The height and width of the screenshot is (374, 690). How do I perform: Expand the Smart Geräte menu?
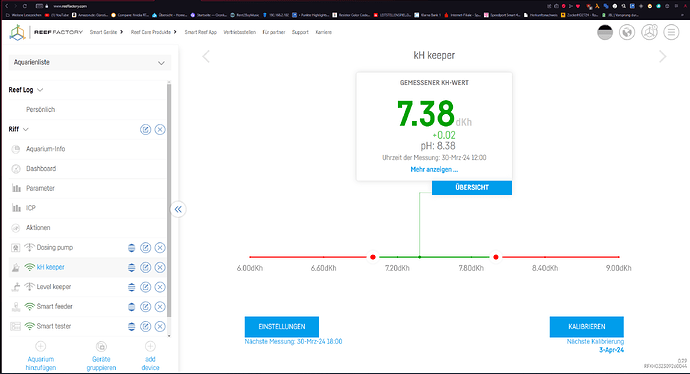pos(106,32)
